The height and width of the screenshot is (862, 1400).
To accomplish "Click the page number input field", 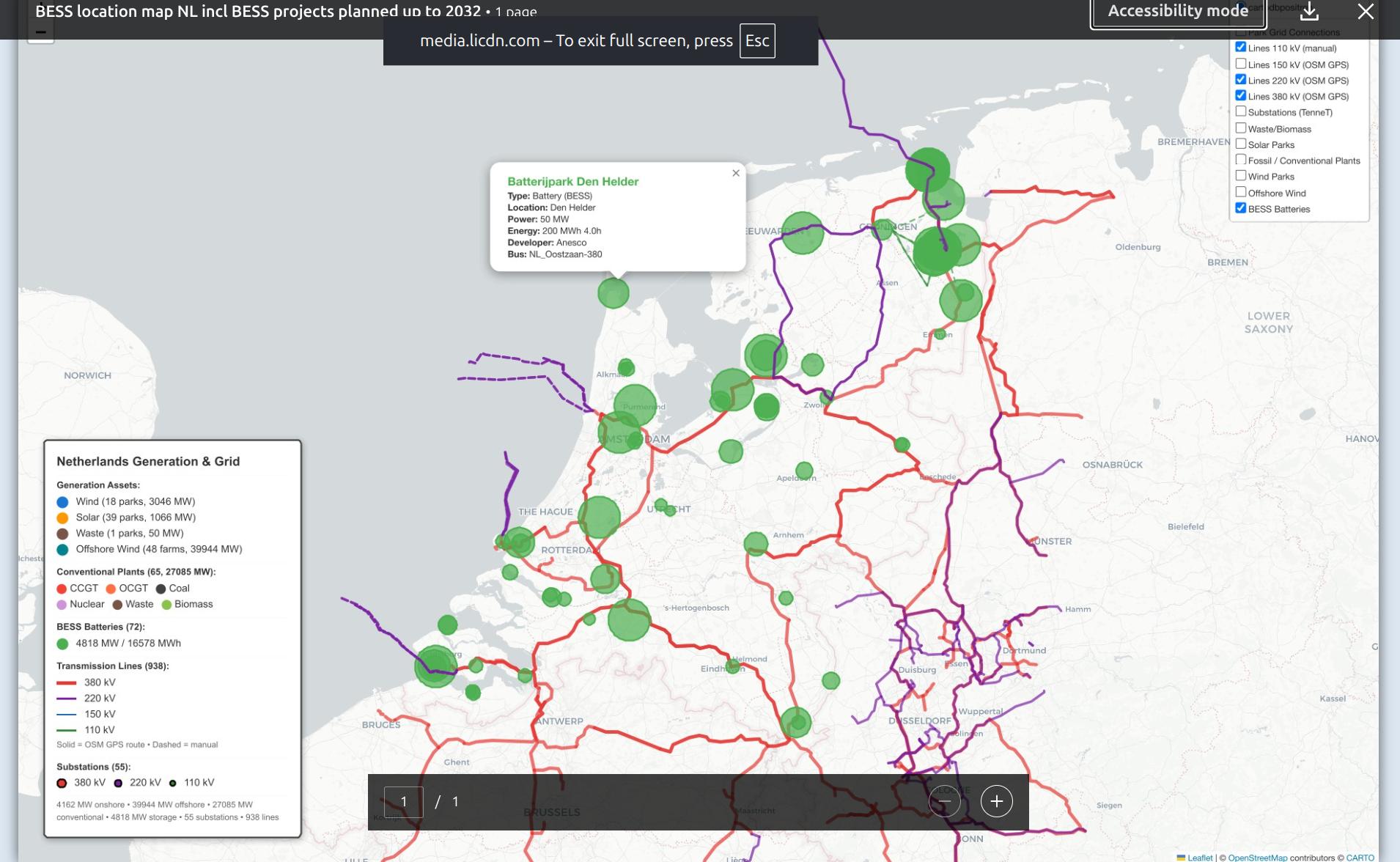I will [x=403, y=802].
